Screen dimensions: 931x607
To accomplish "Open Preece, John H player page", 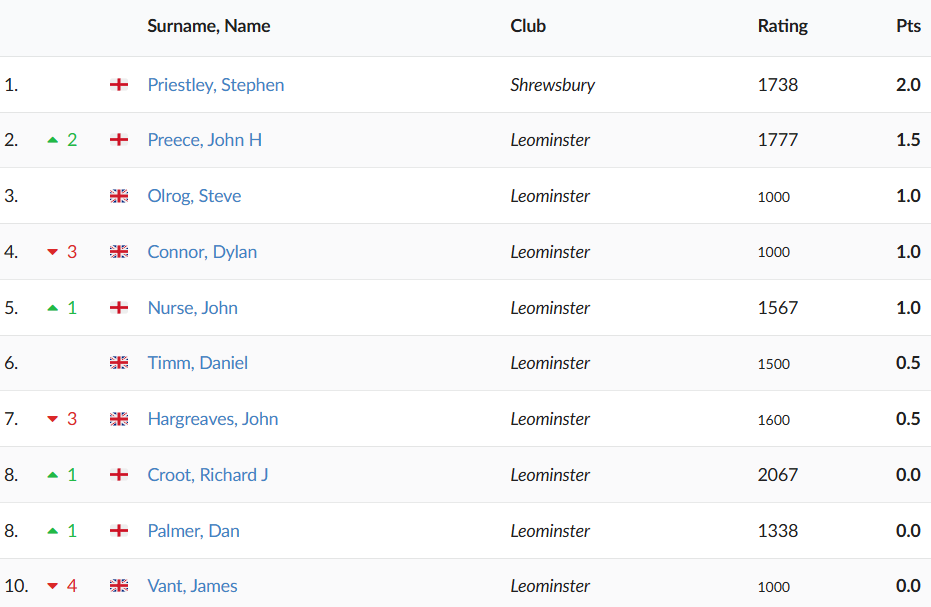I will pyautogui.click(x=204, y=140).
